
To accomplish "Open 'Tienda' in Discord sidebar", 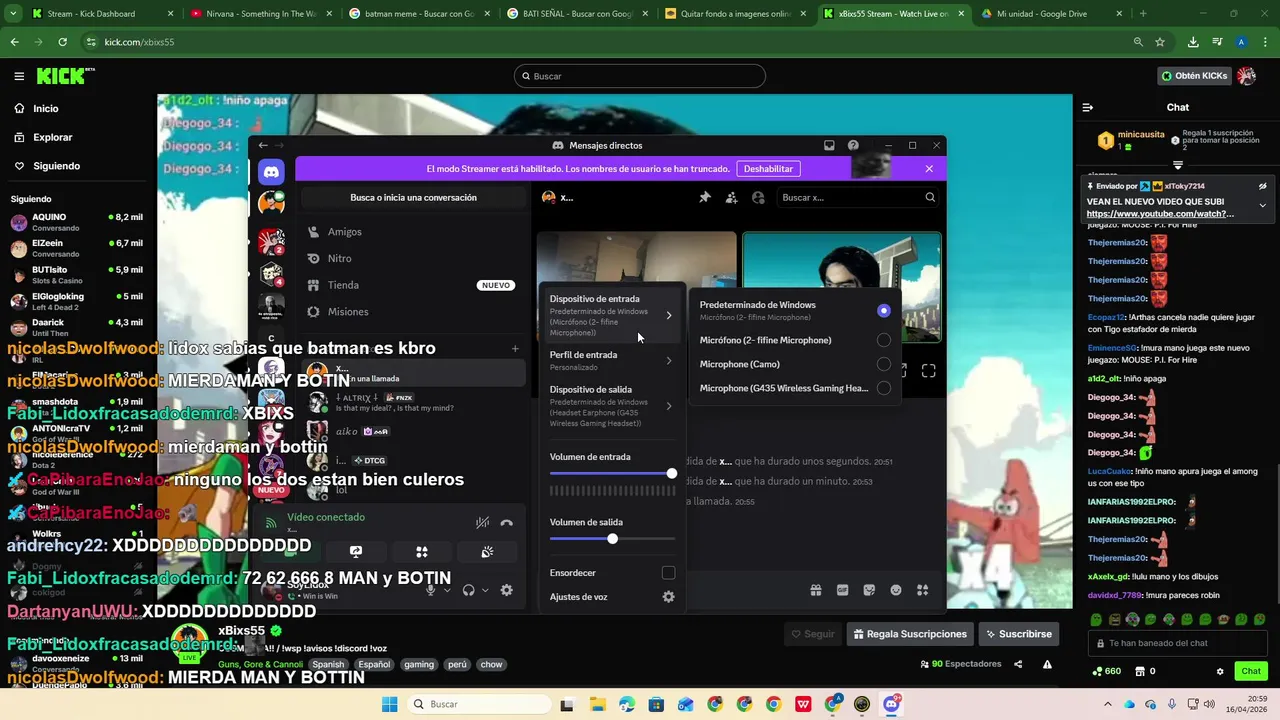I will tap(413, 285).
